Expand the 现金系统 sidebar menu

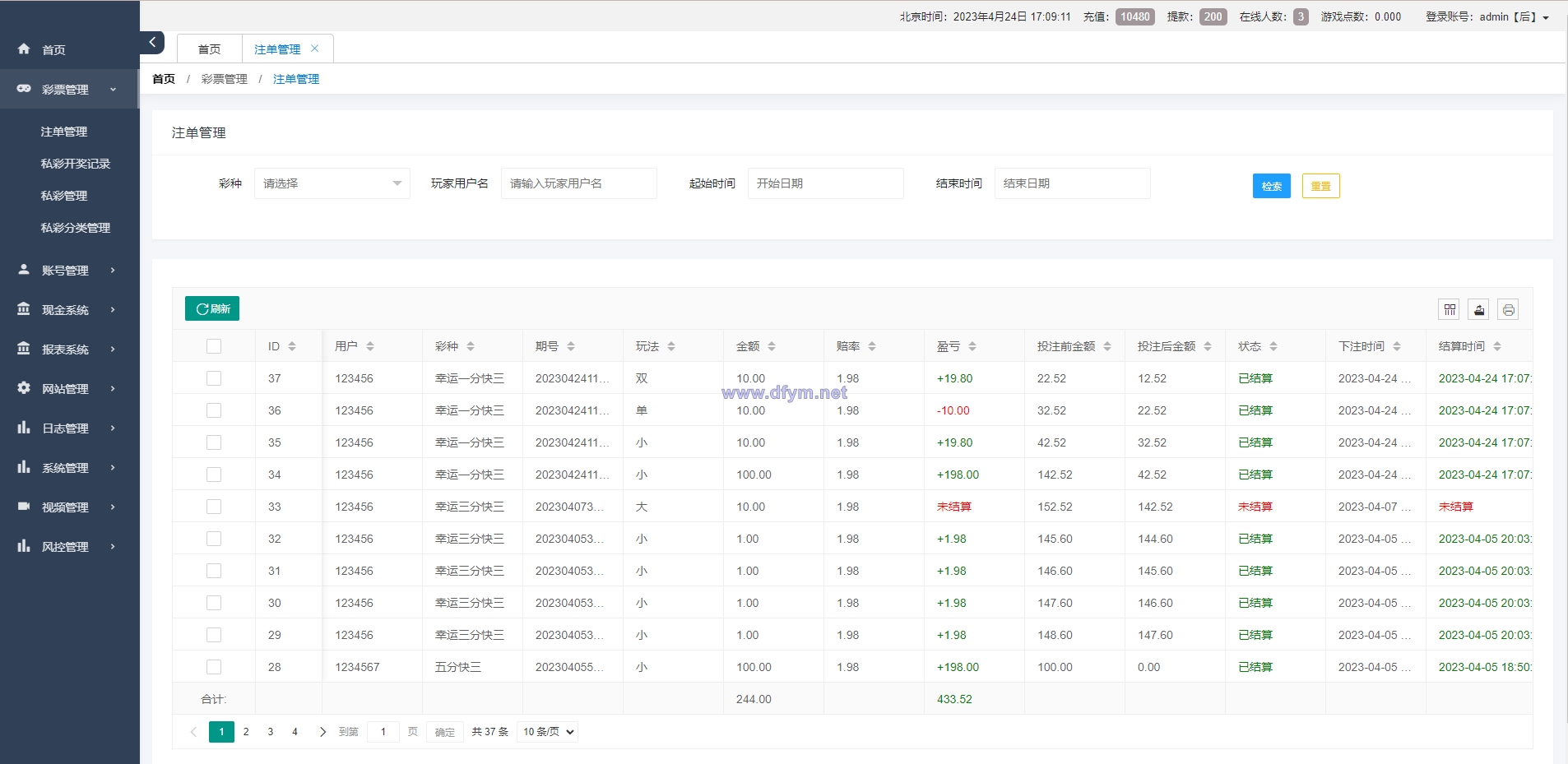tap(69, 309)
